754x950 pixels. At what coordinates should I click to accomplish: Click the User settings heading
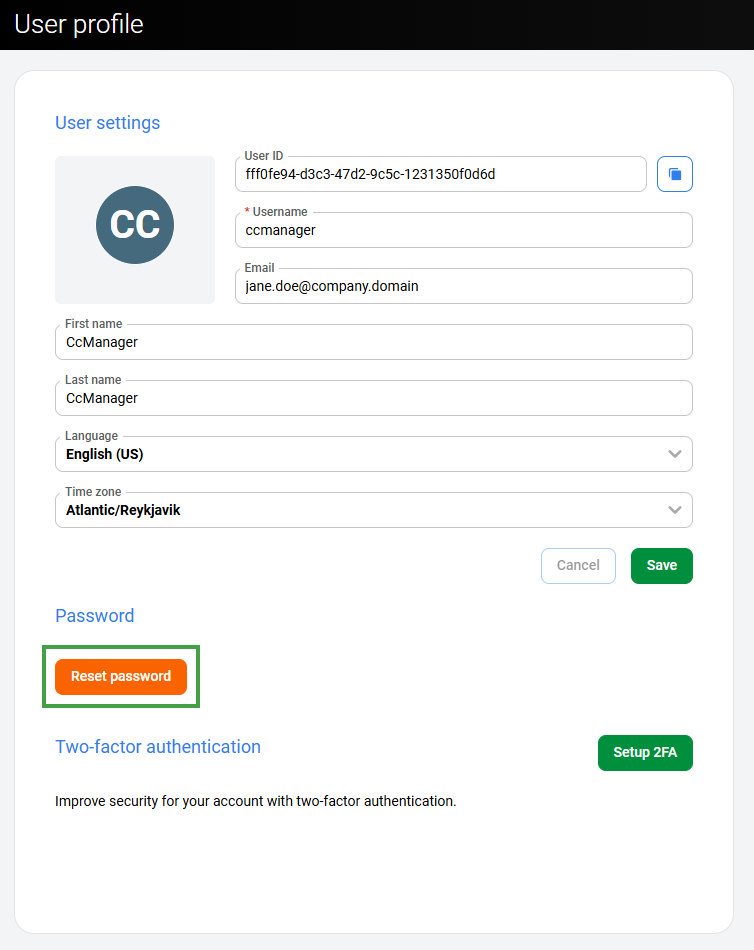tap(108, 123)
